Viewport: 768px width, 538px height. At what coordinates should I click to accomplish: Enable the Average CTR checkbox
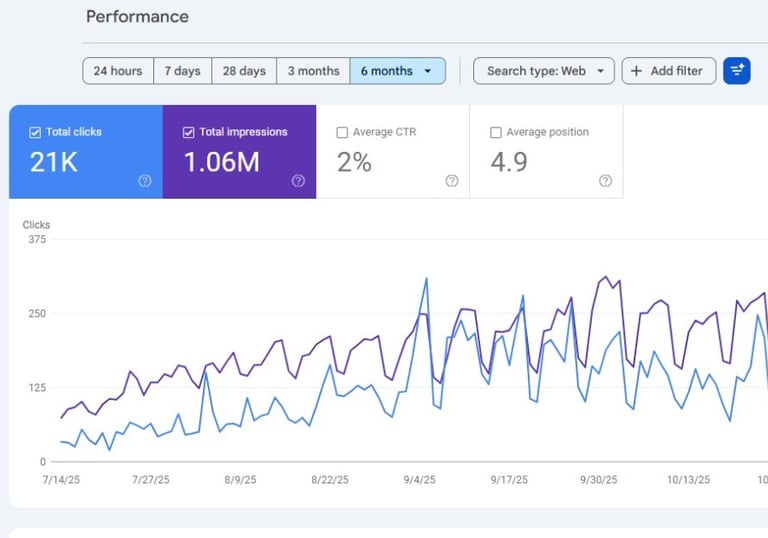coord(343,132)
